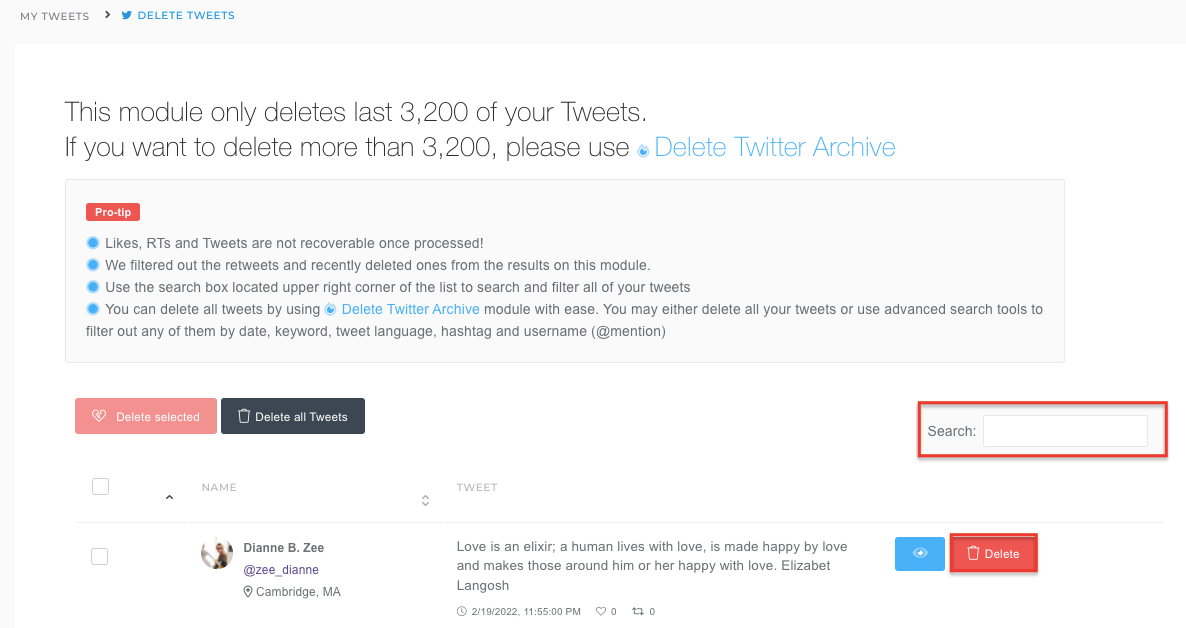
Task: Click the Pro-tip badge at the top
Action: [112, 212]
